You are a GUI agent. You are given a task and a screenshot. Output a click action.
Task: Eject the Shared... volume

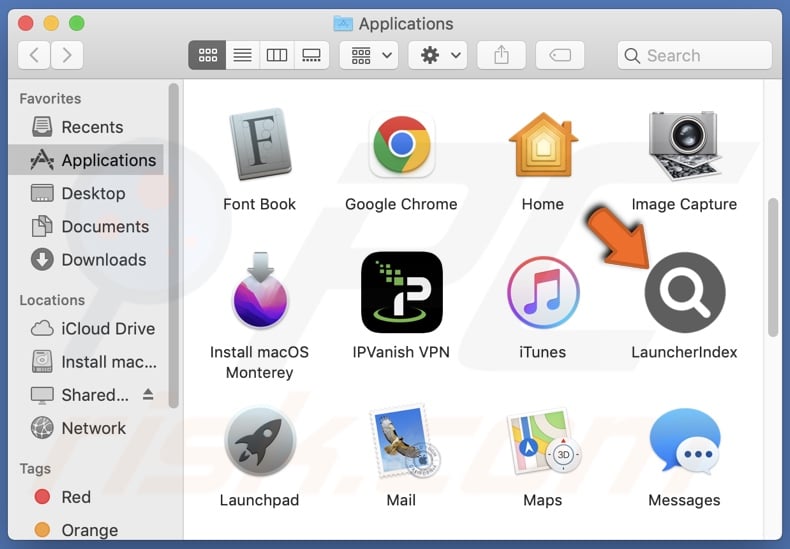[x=148, y=394]
